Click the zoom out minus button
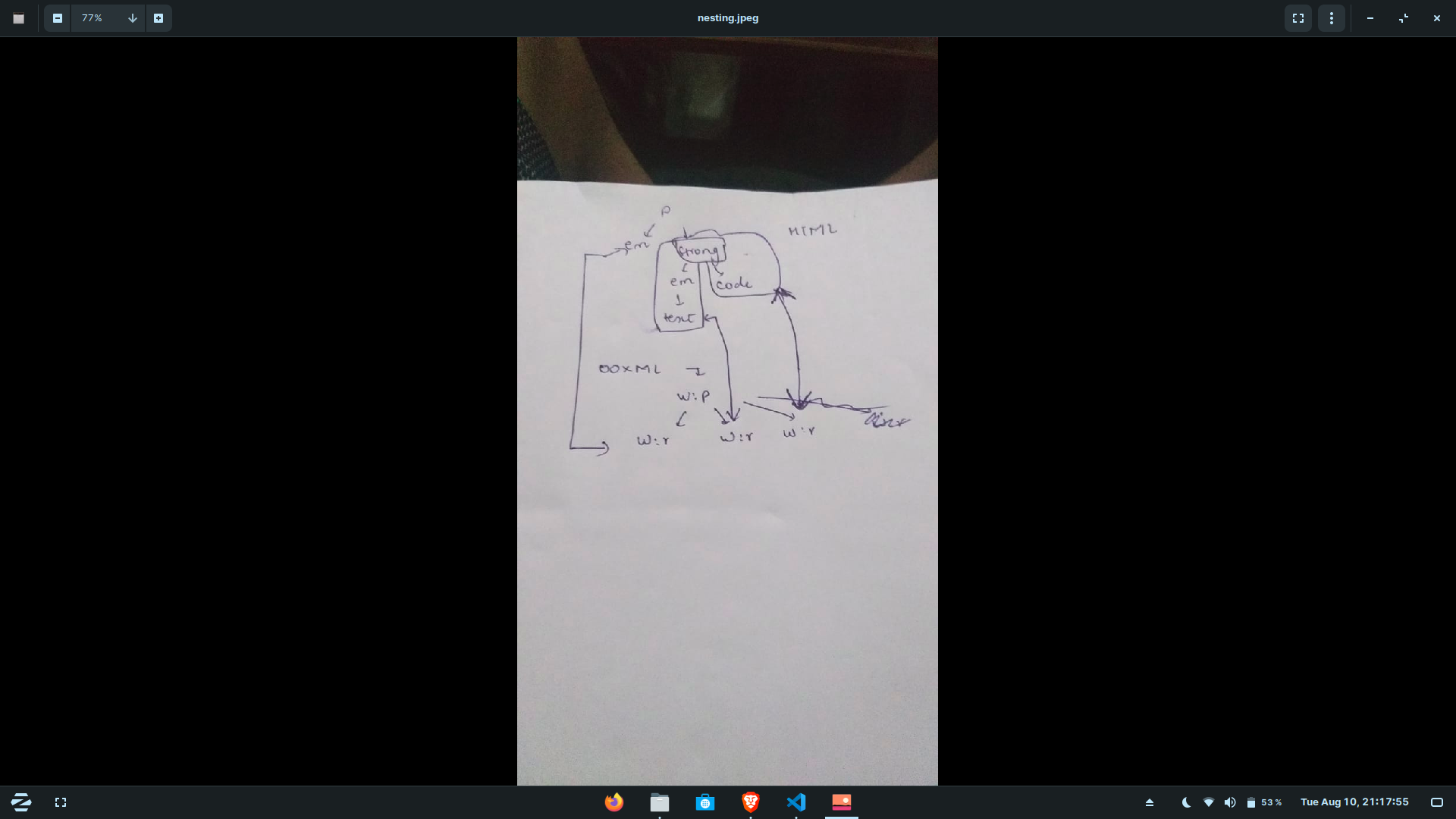1456x819 pixels. click(x=58, y=18)
